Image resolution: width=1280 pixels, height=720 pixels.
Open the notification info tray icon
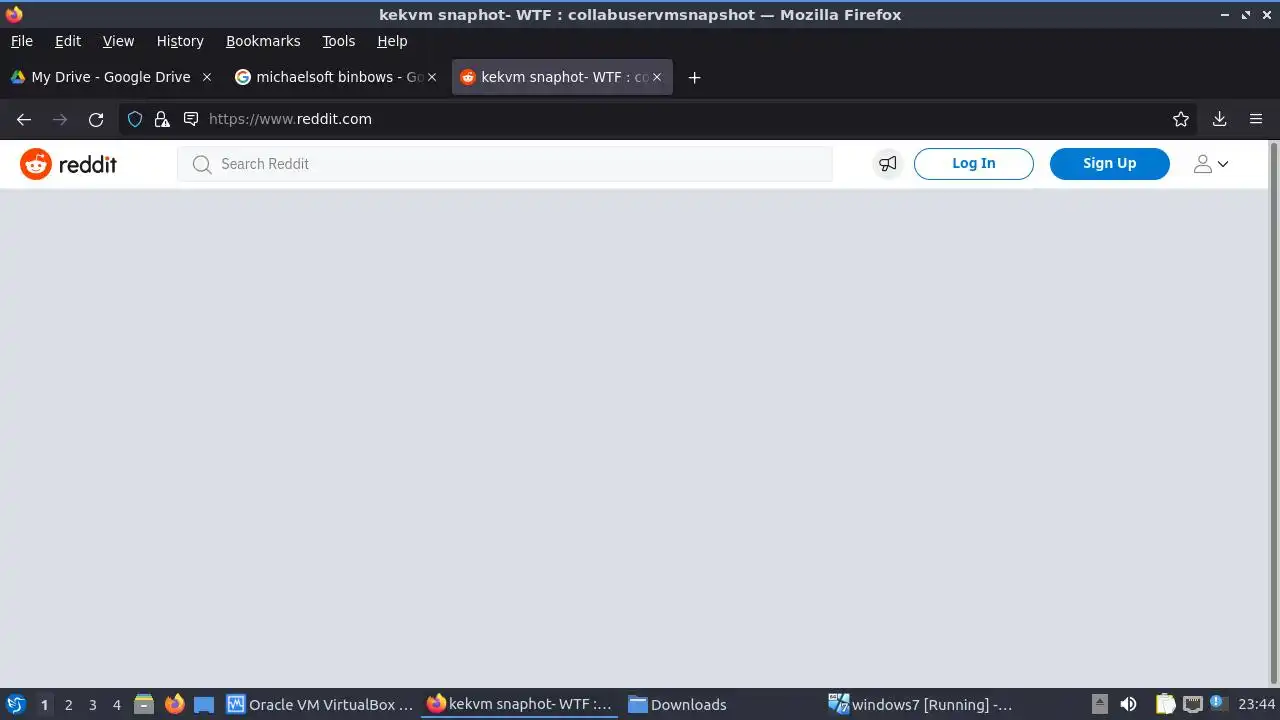(x=1218, y=703)
